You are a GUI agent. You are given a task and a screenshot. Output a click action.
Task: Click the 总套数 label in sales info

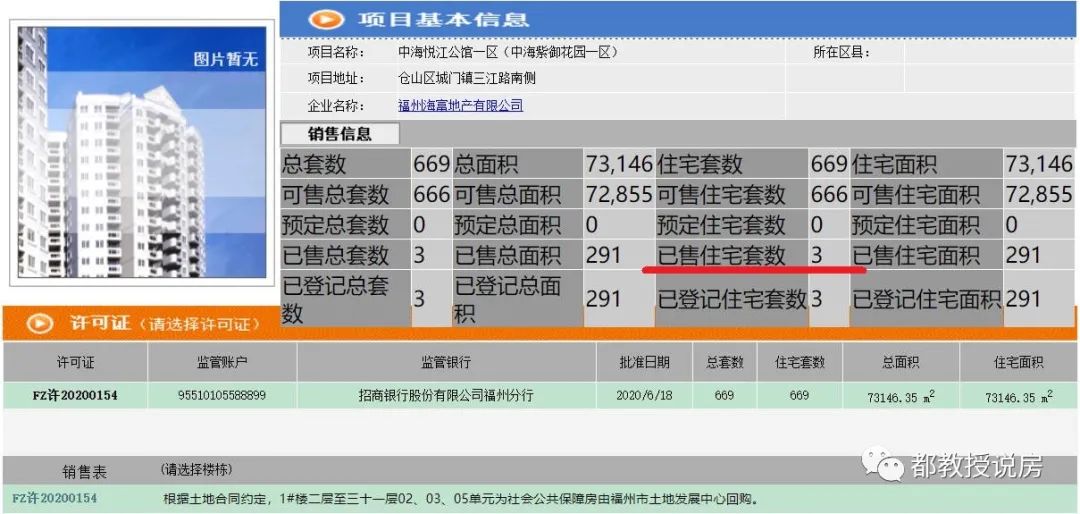pos(314,165)
